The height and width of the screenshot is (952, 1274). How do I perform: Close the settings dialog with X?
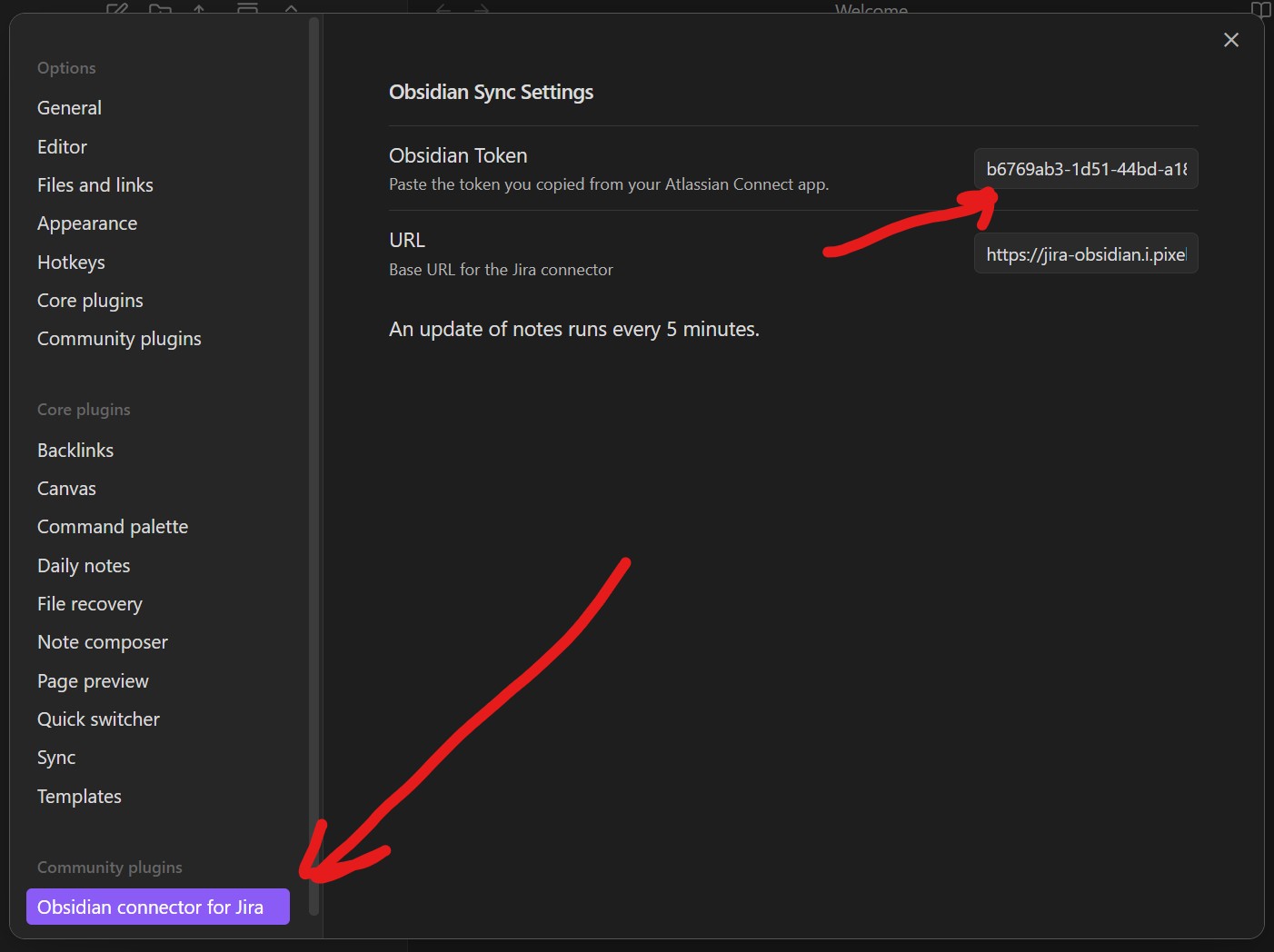1230,40
